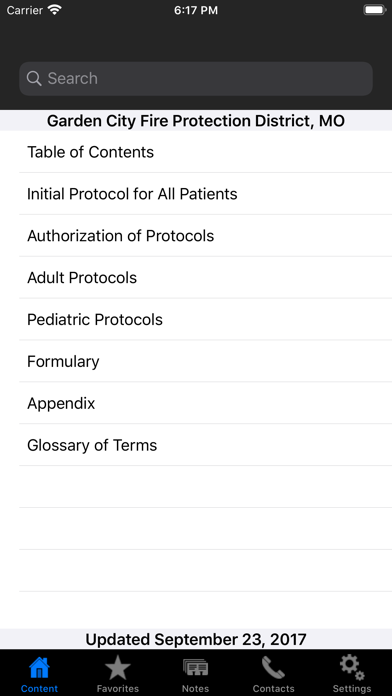Tap the Content home icon
Screen dimensions: 392x696
point(39,668)
